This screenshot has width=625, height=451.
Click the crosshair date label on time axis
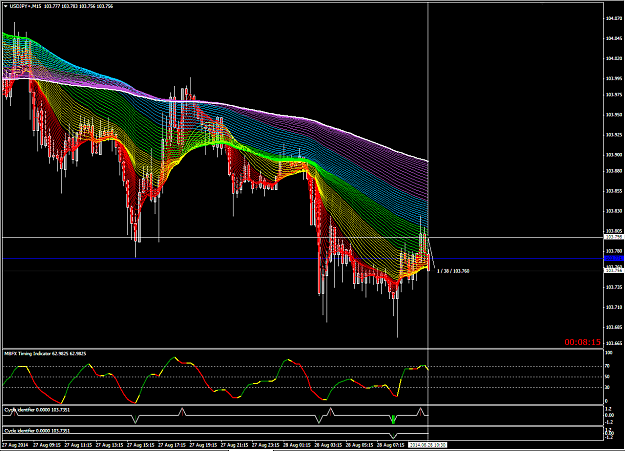[x=428, y=445]
